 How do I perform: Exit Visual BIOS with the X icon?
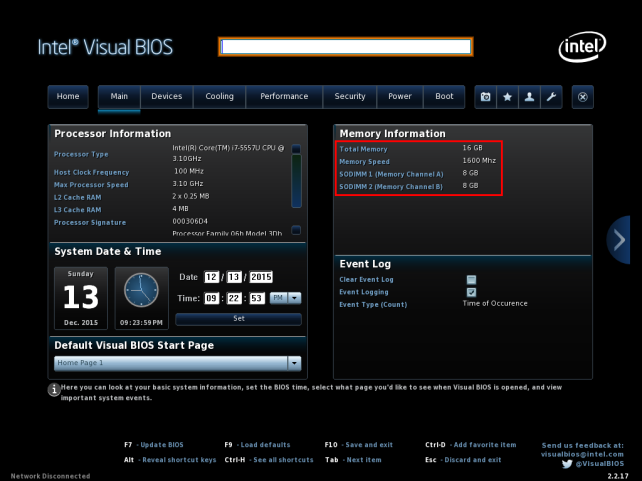(x=583, y=97)
